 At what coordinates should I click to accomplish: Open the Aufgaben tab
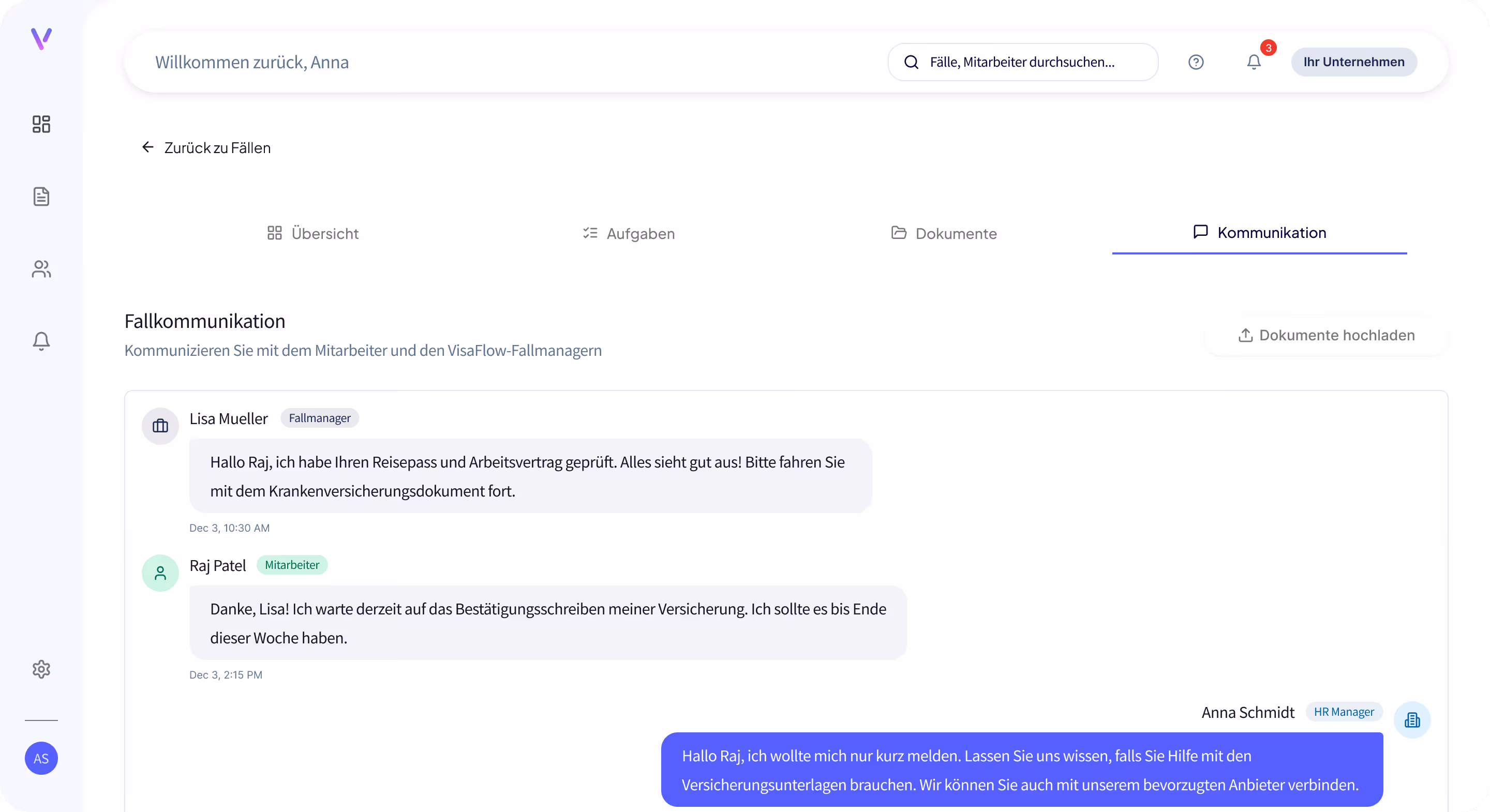point(629,234)
